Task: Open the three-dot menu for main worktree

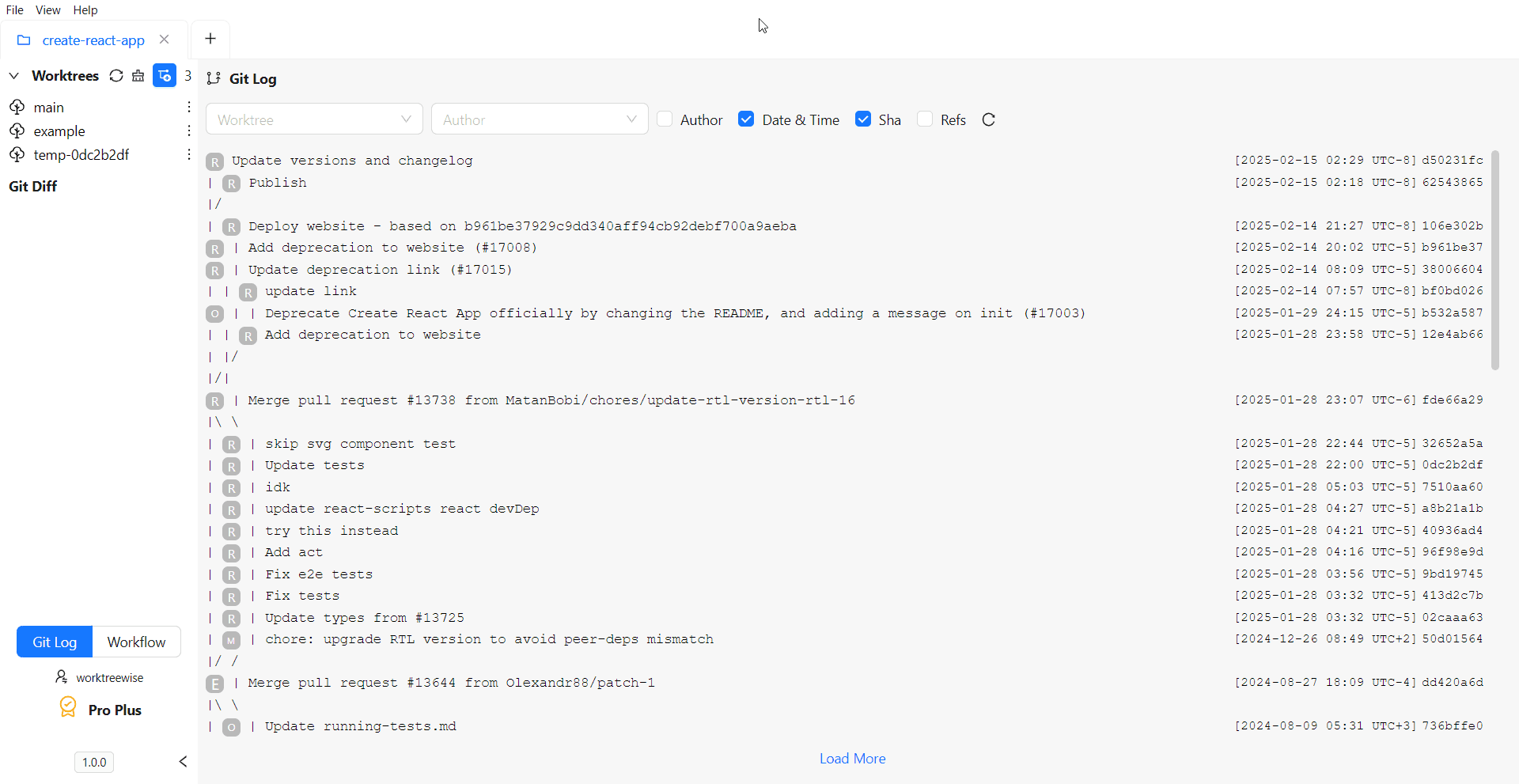Action: click(188, 106)
